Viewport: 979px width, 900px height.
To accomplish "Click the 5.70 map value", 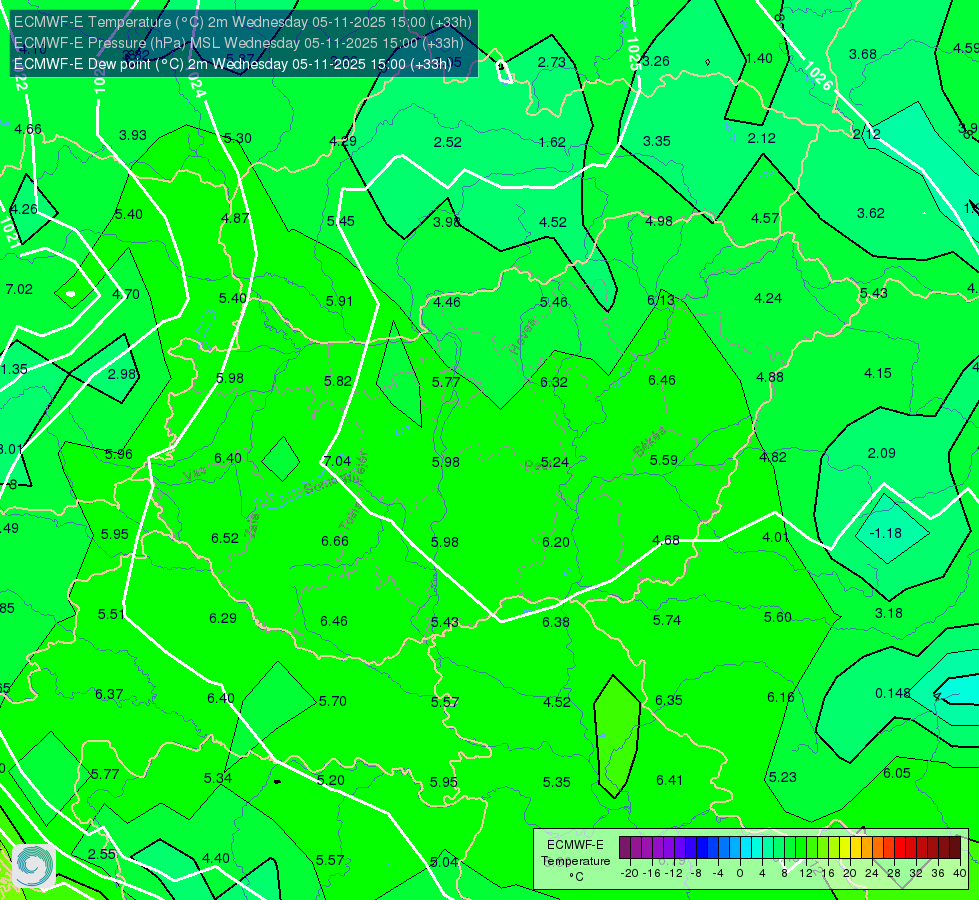I will click(x=333, y=701).
